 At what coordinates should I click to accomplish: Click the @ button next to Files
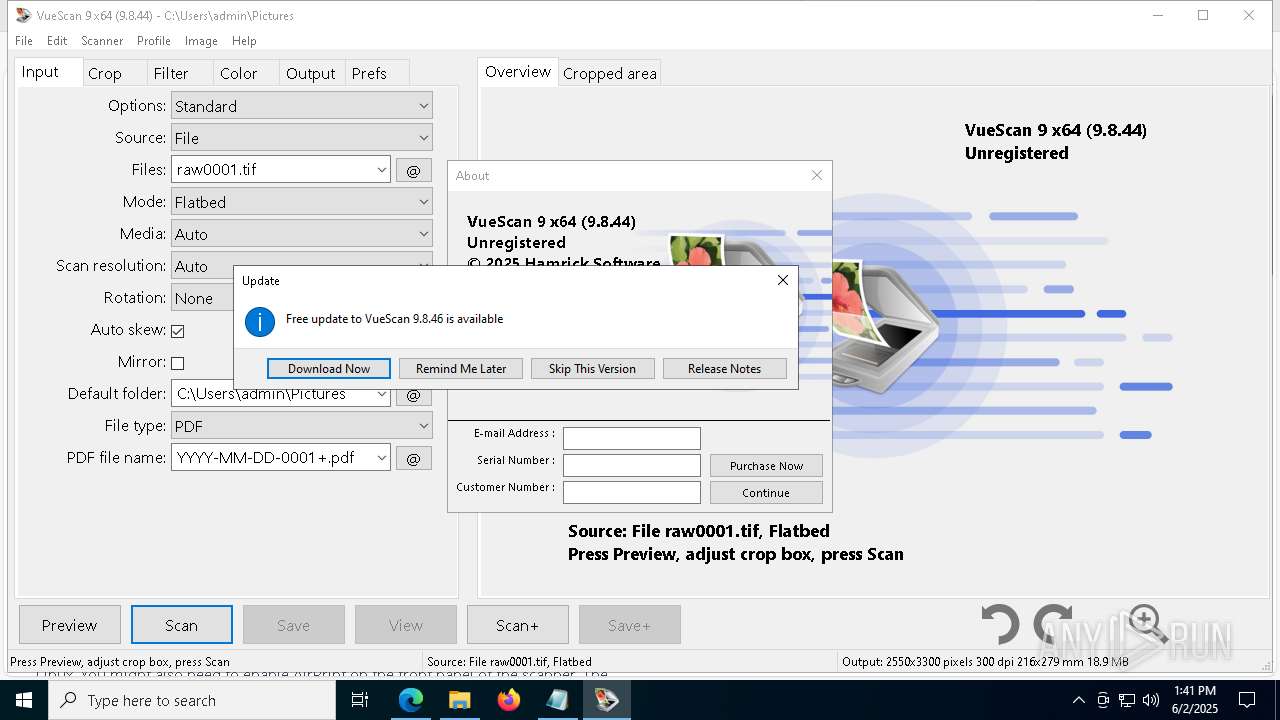coord(414,170)
